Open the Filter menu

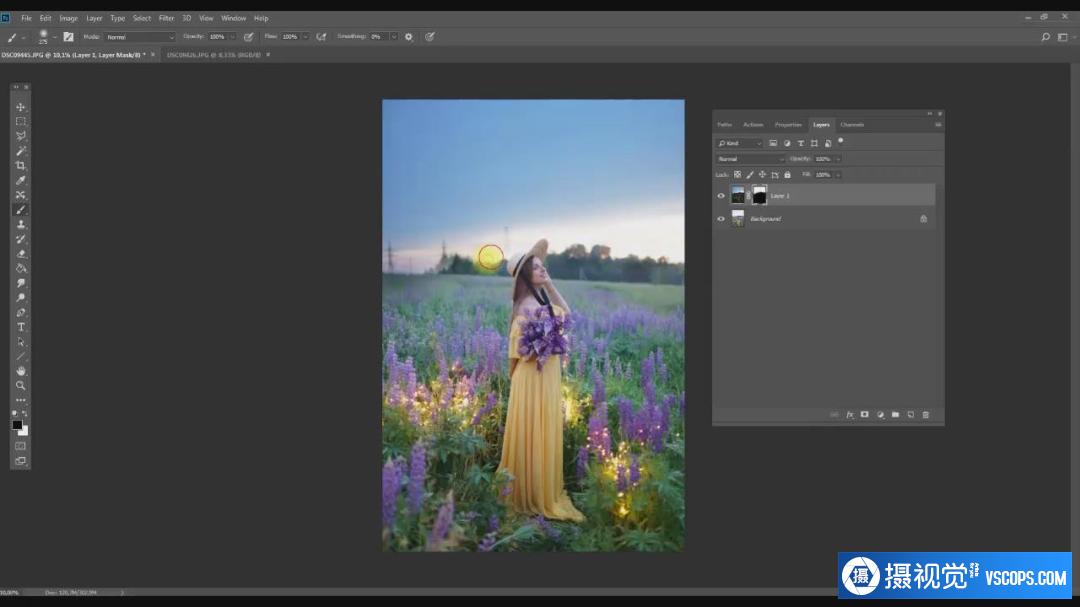[x=167, y=19]
